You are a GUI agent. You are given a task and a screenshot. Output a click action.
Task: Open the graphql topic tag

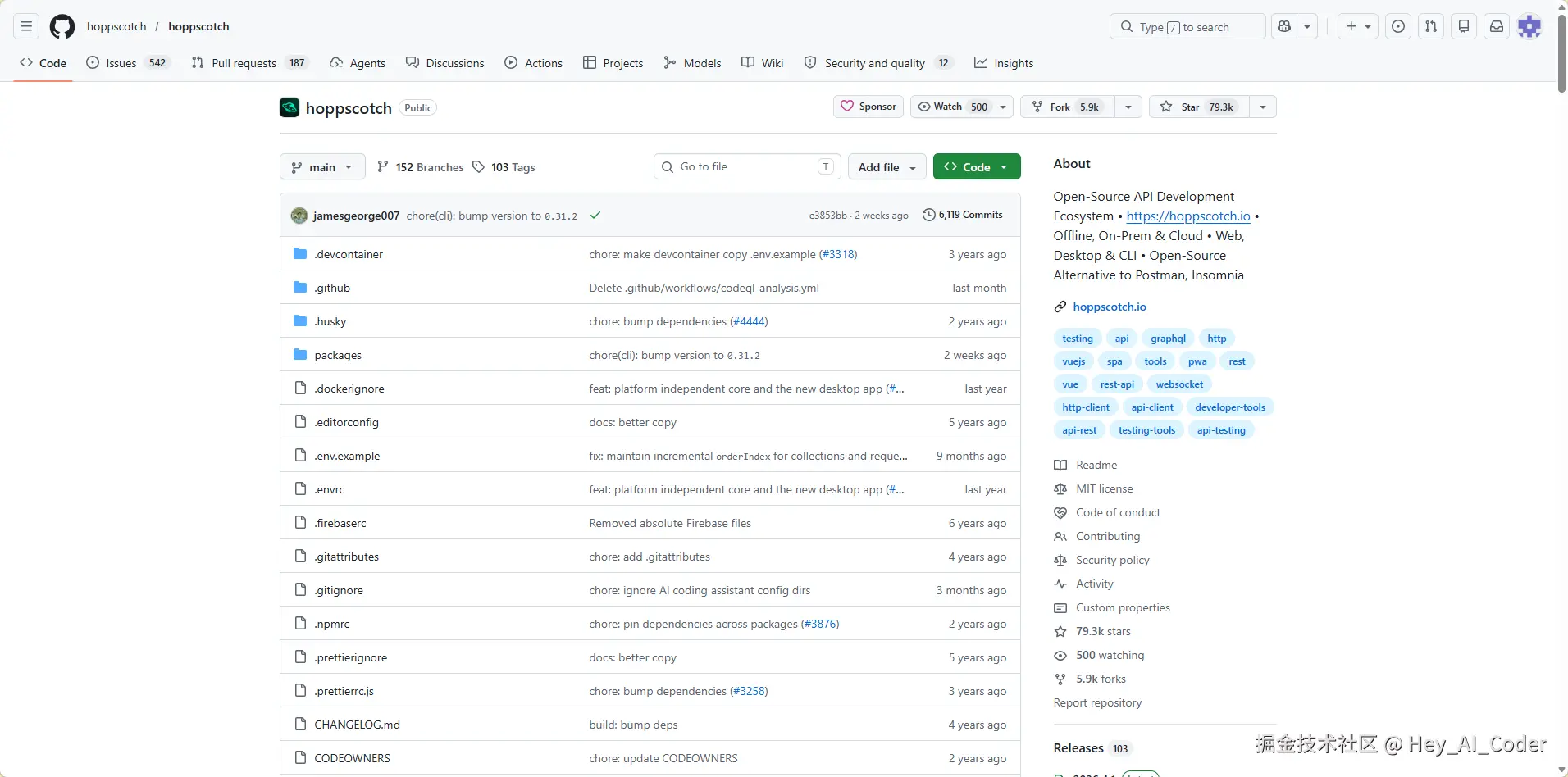(x=1168, y=339)
